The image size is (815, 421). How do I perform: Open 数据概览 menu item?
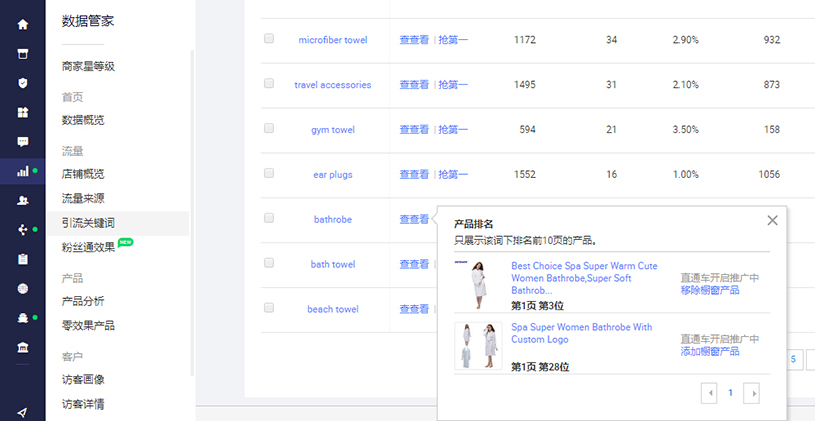(x=83, y=120)
